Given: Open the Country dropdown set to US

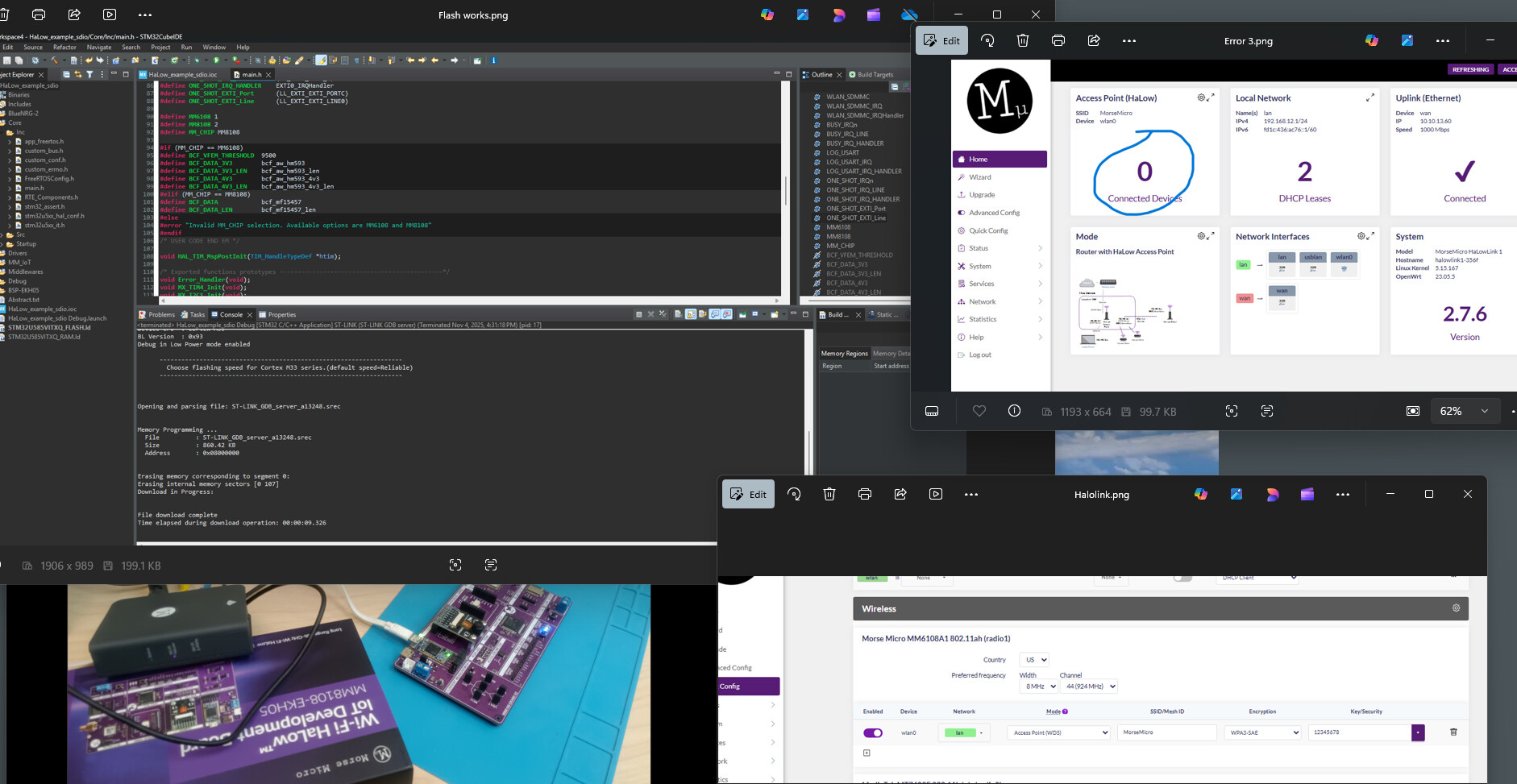Looking at the screenshot, I should pyautogui.click(x=1034, y=660).
